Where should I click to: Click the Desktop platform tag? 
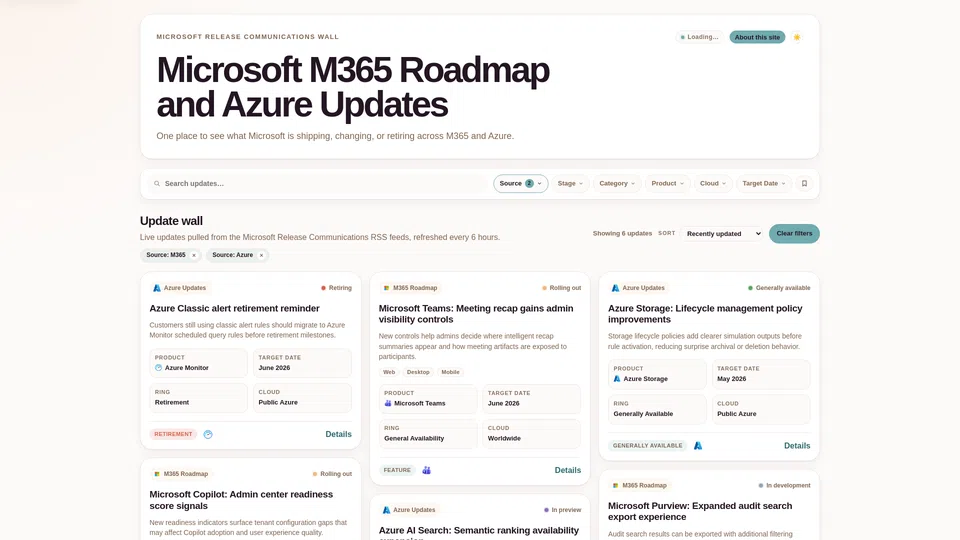point(418,372)
